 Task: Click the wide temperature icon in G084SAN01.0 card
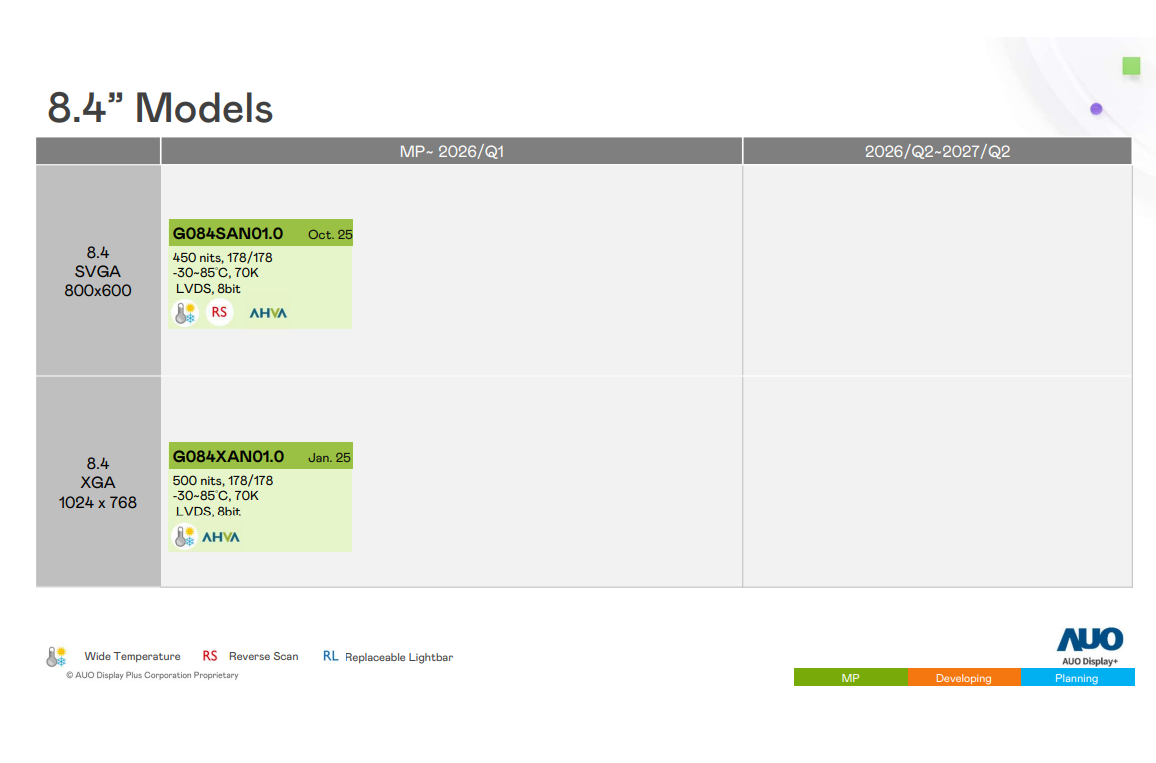pos(184,313)
